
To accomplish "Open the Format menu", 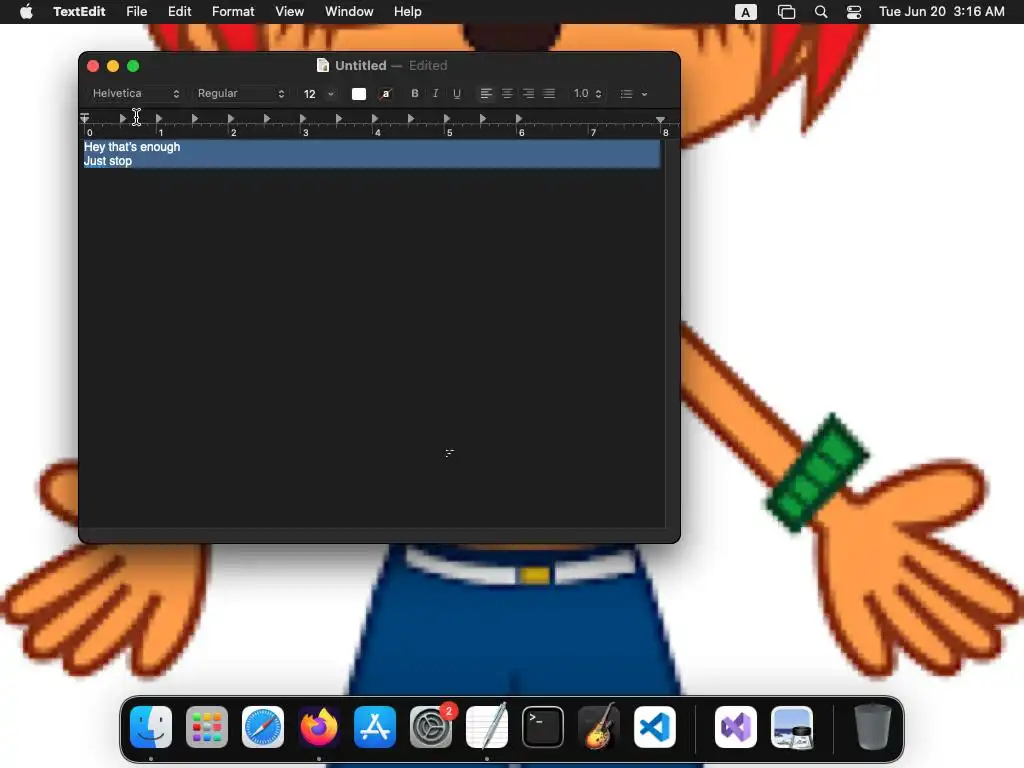I will [233, 12].
